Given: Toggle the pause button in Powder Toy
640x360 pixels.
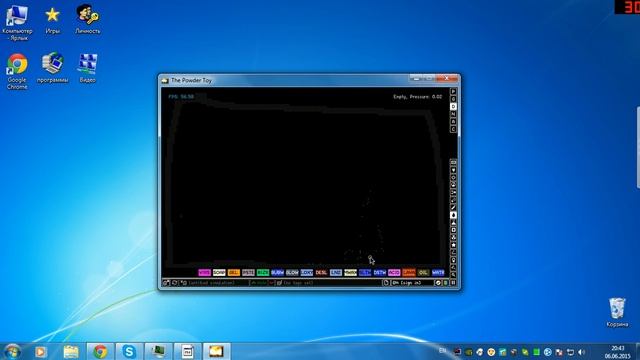Looking at the screenshot, I should [x=453, y=282].
